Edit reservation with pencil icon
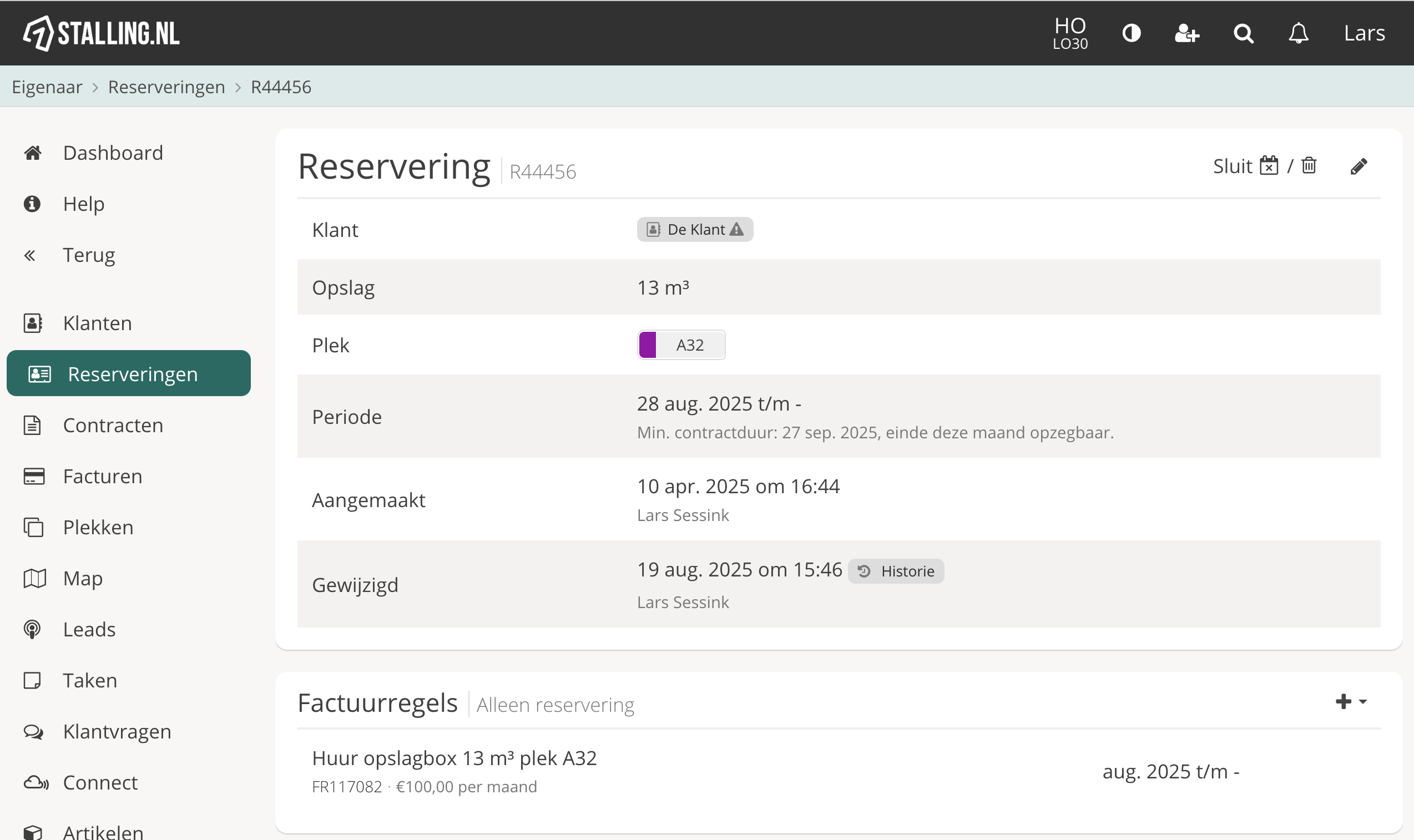1414x840 pixels. coord(1359,166)
